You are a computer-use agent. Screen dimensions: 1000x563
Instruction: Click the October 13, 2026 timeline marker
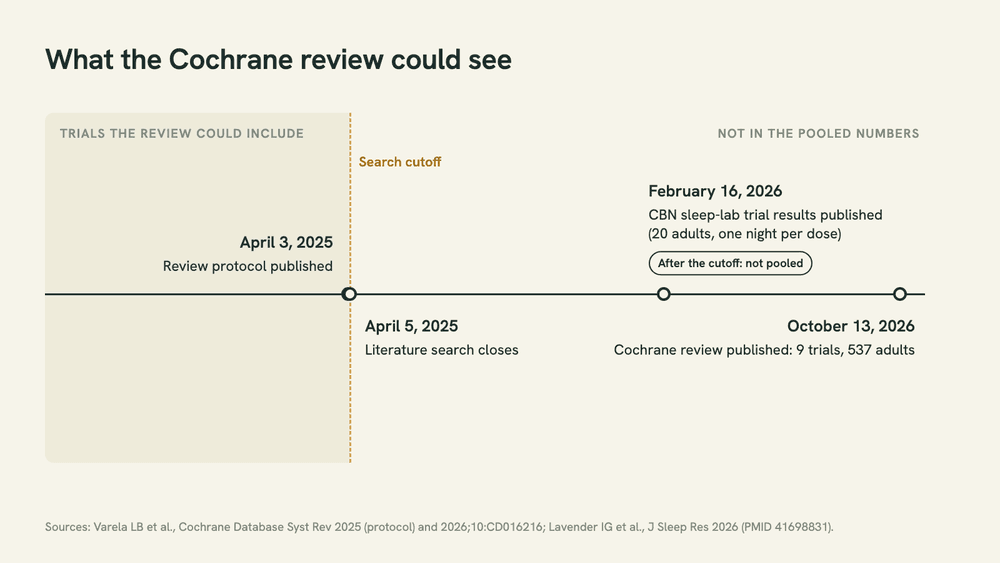point(899,294)
